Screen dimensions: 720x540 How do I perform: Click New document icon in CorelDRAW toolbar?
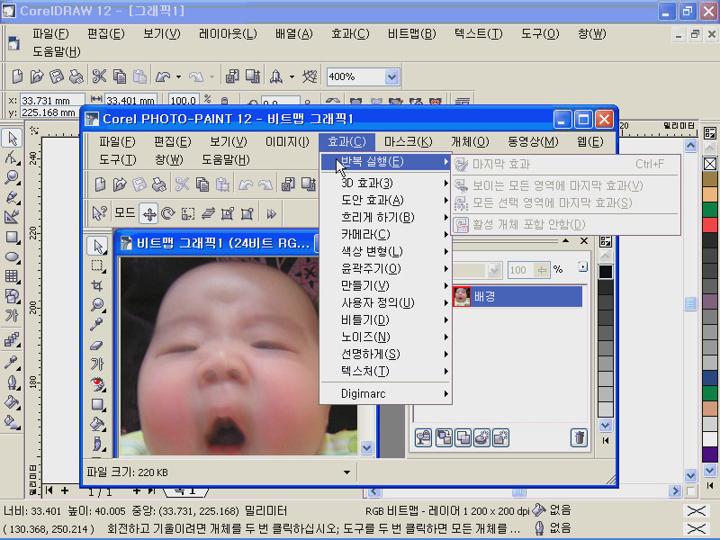click(17, 76)
